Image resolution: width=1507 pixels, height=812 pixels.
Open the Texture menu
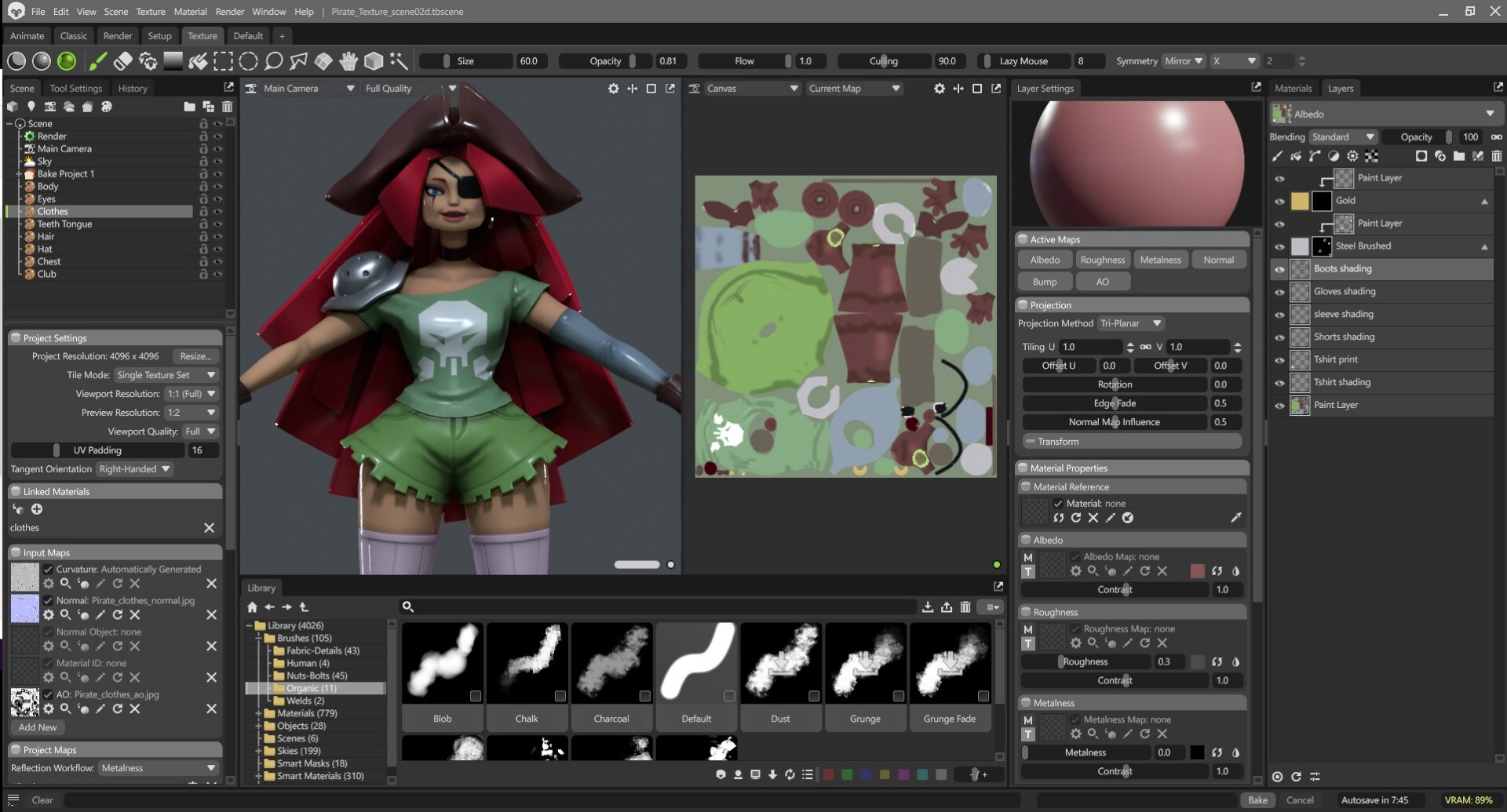[151, 12]
